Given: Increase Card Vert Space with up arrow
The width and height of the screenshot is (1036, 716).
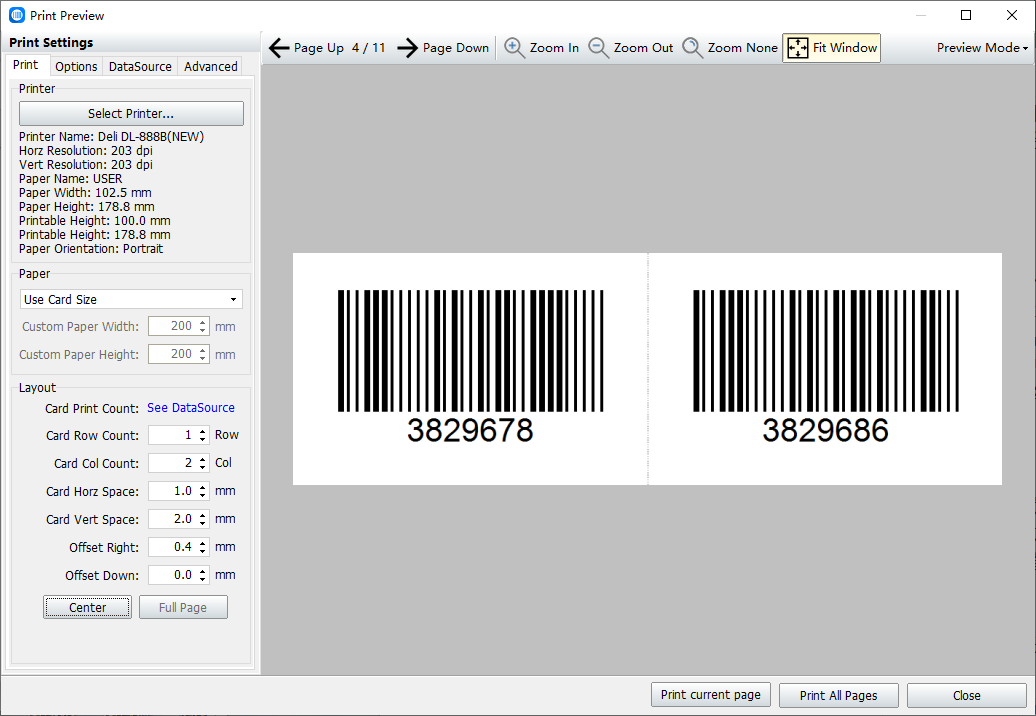Looking at the screenshot, I should point(203,515).
